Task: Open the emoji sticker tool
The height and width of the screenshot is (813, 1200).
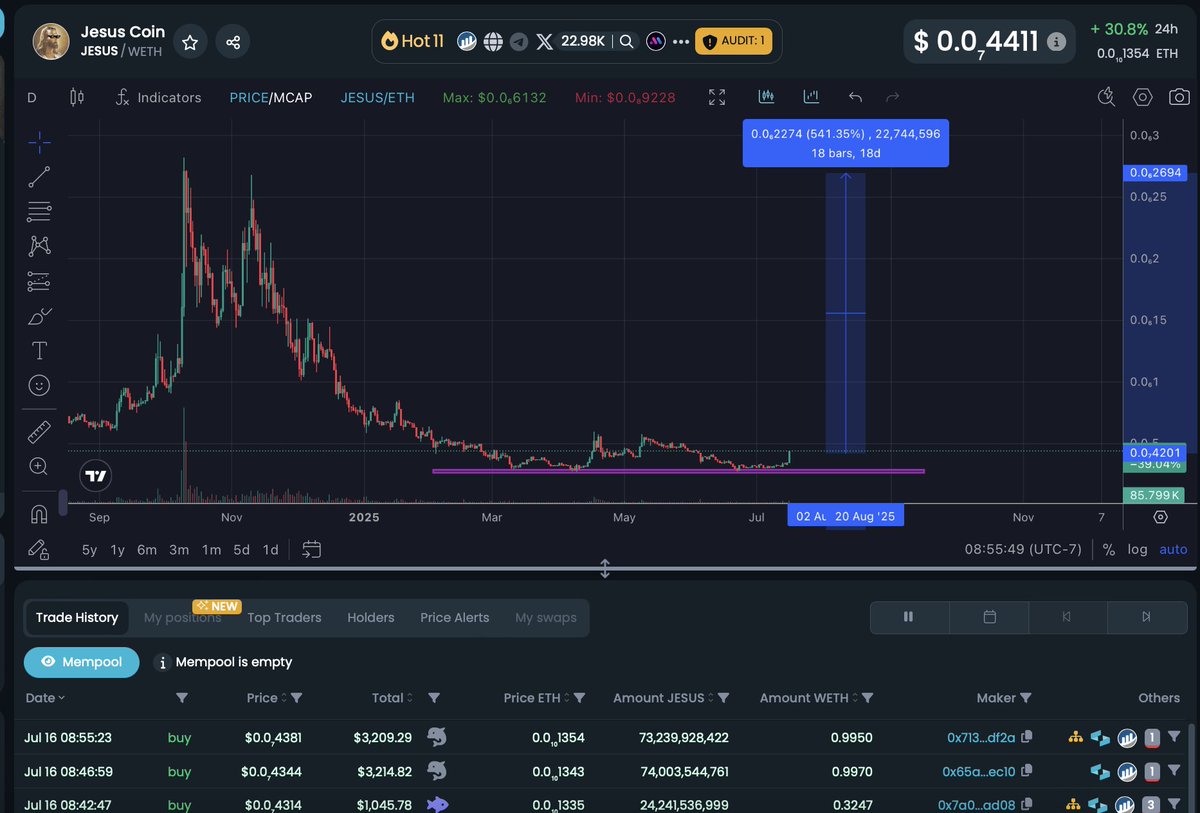Action: (x=39, y=385)
